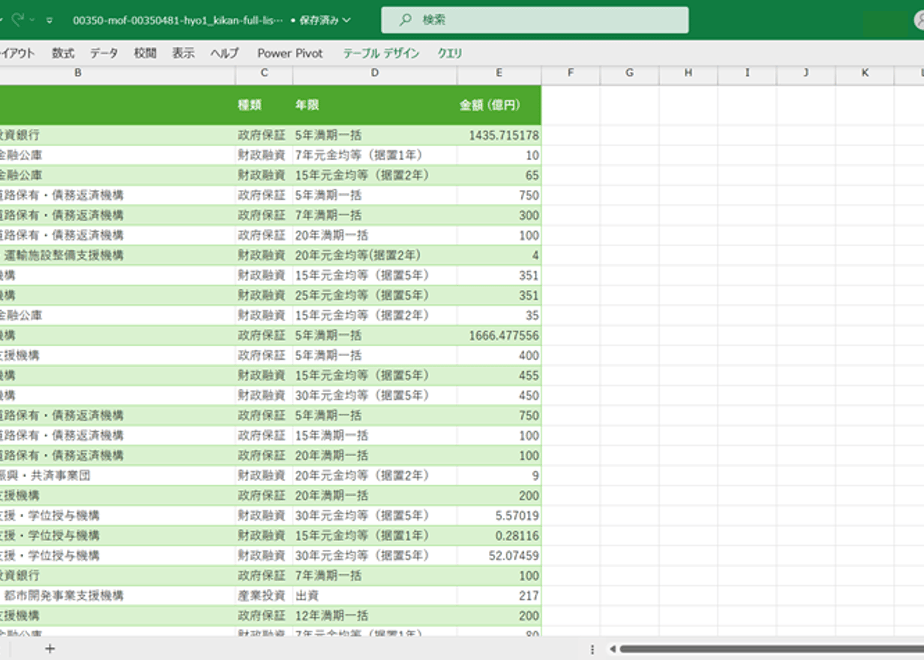Switch to the 校閲 tab
Viewport: 924px width, 660px height.
pos(145,53)
